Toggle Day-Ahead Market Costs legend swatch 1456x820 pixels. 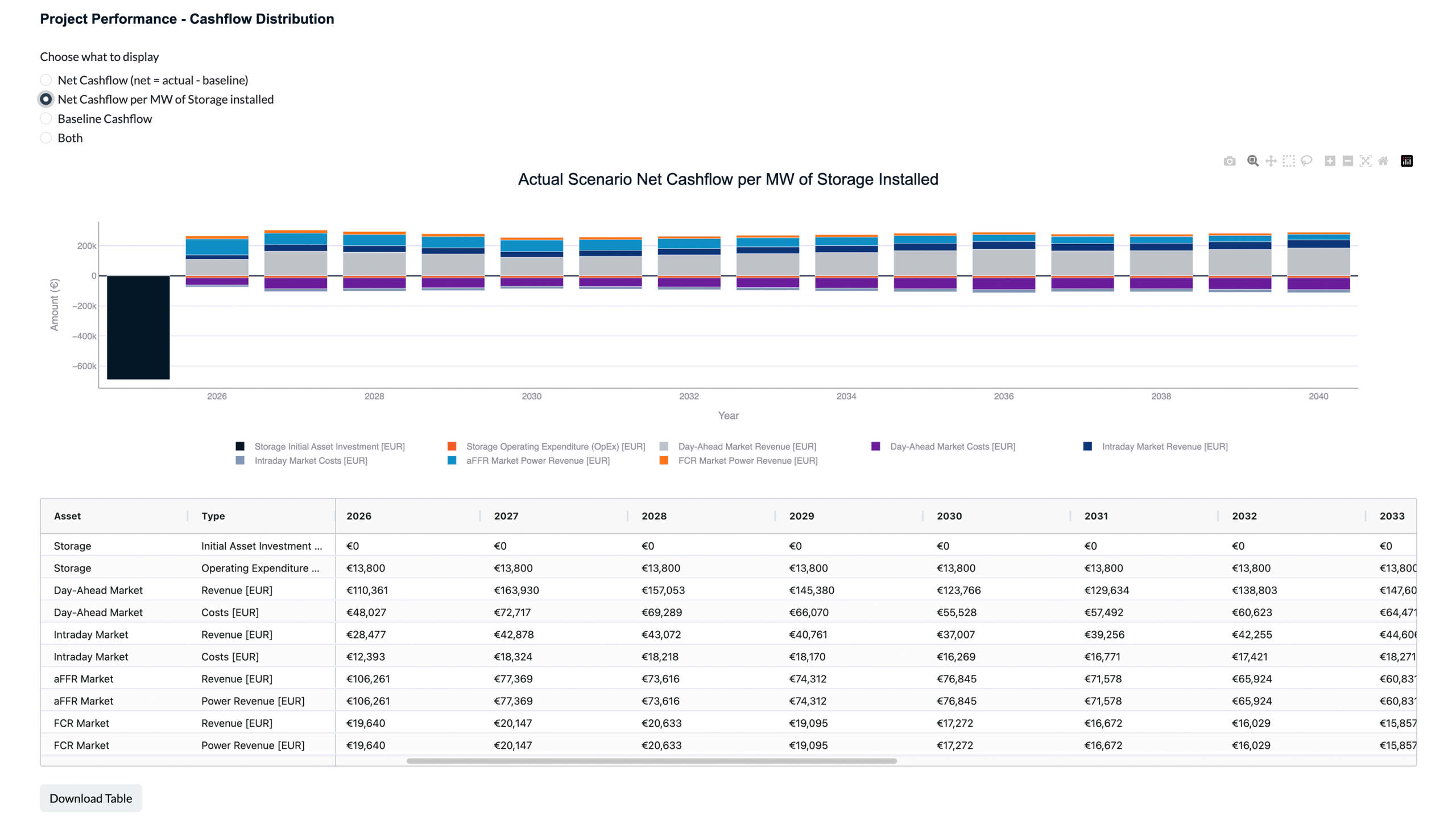coord(876,447)
